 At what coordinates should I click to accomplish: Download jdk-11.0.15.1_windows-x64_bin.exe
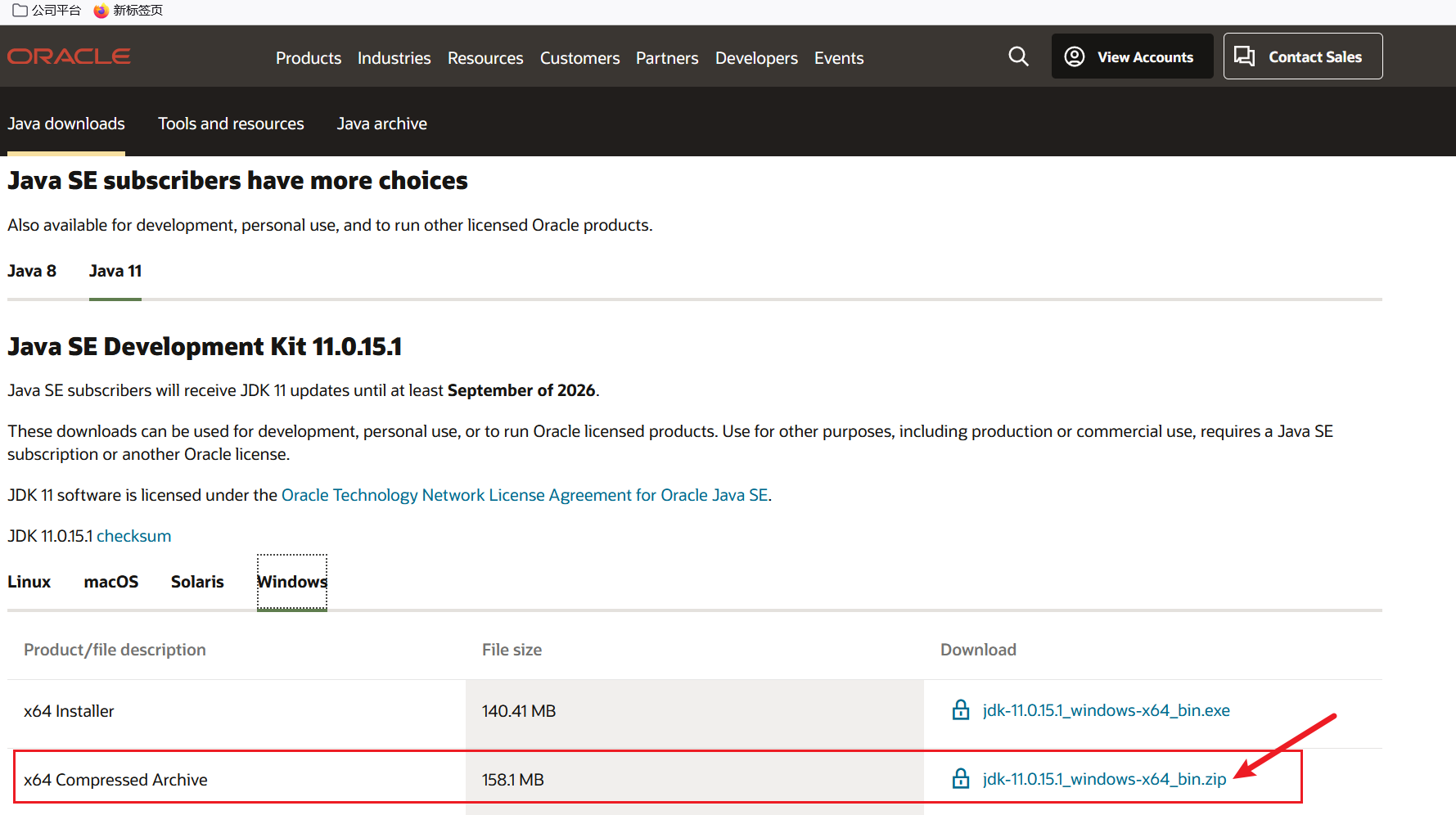(1106, 710)
